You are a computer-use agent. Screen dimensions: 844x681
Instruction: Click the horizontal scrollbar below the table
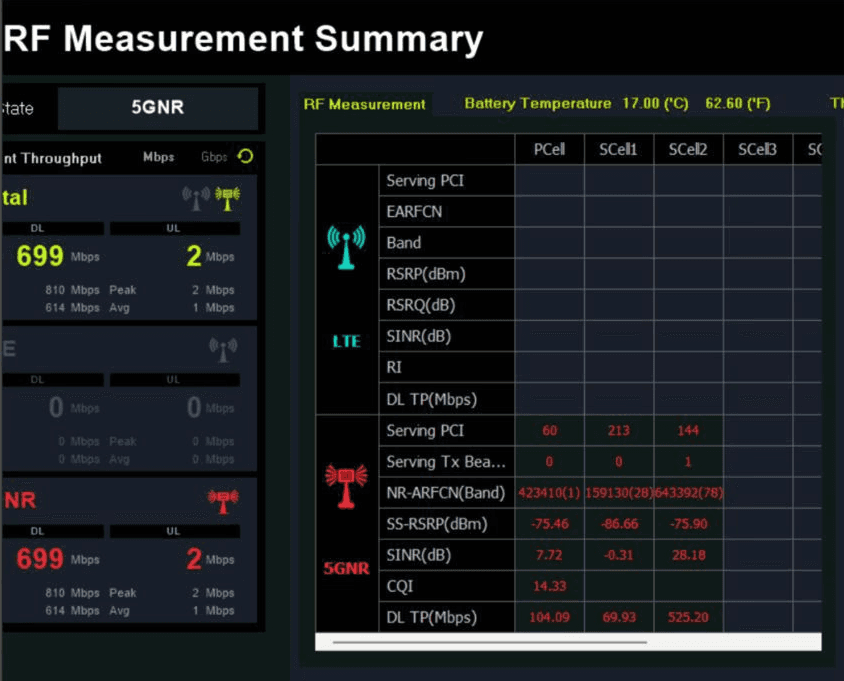pyautogui.click(x=489, y=642)
